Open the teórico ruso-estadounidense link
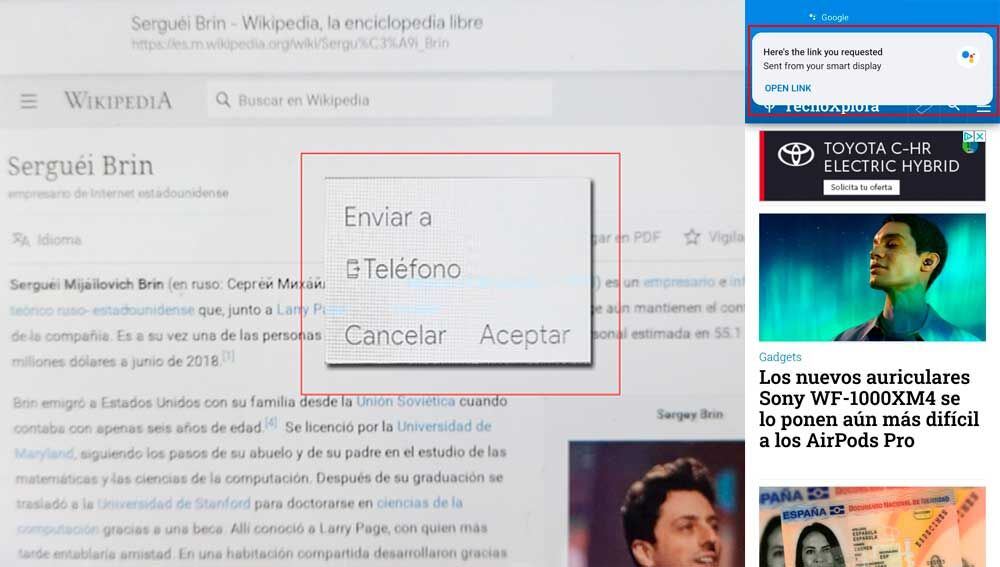1000x567 pixels. coord(102,310)
